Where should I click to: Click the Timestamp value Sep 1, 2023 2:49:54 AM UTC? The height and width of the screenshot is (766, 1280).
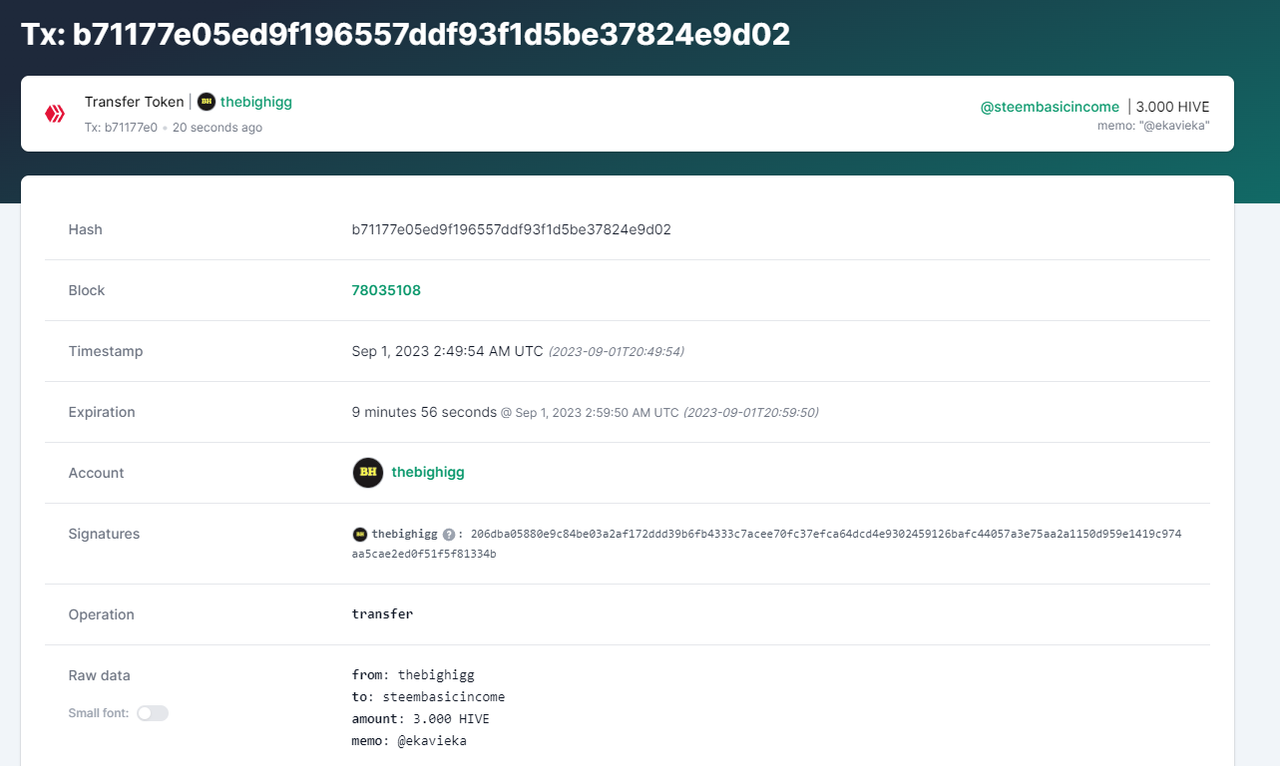click(447, 351)
